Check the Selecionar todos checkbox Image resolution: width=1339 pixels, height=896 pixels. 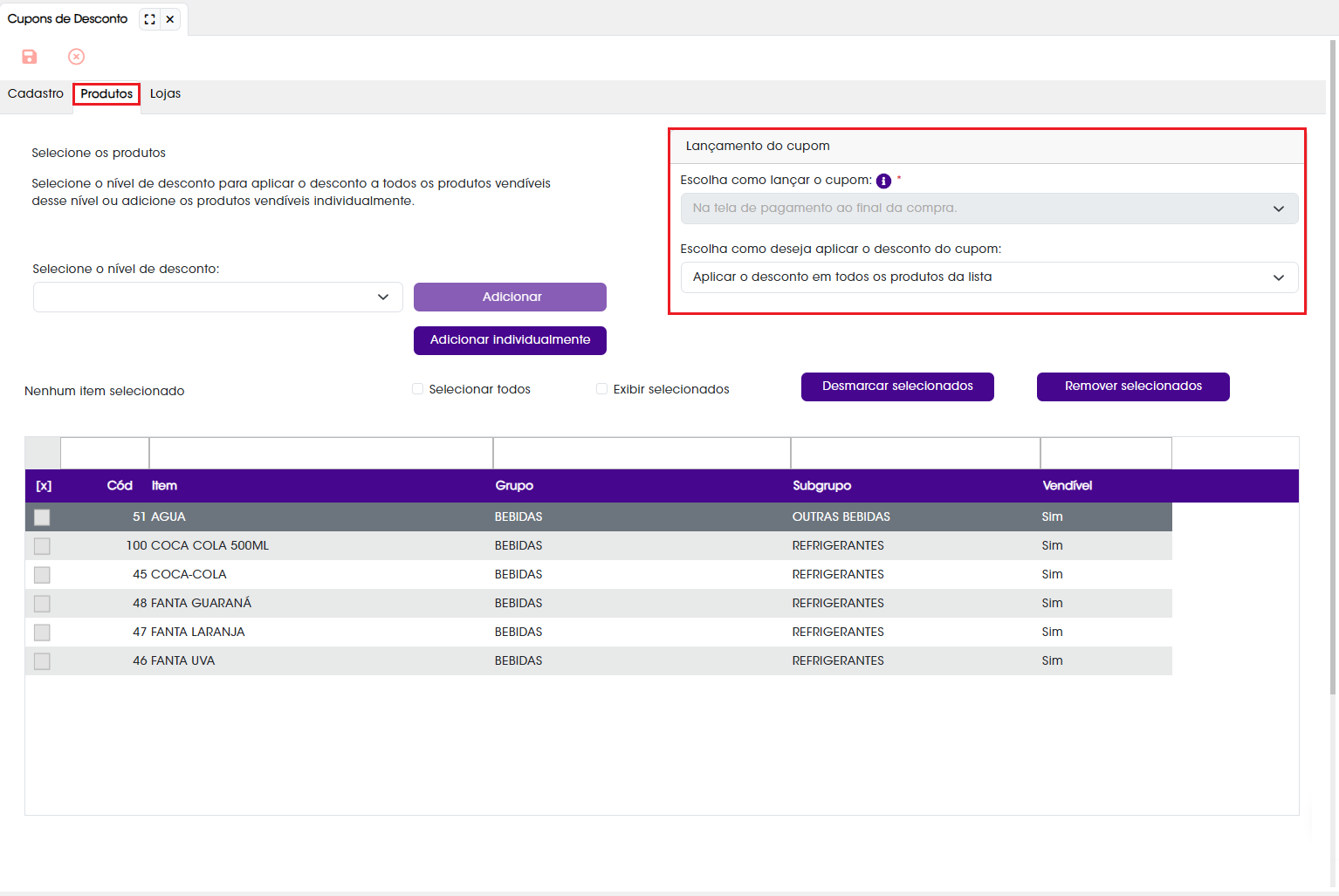[x=417, y=389]
